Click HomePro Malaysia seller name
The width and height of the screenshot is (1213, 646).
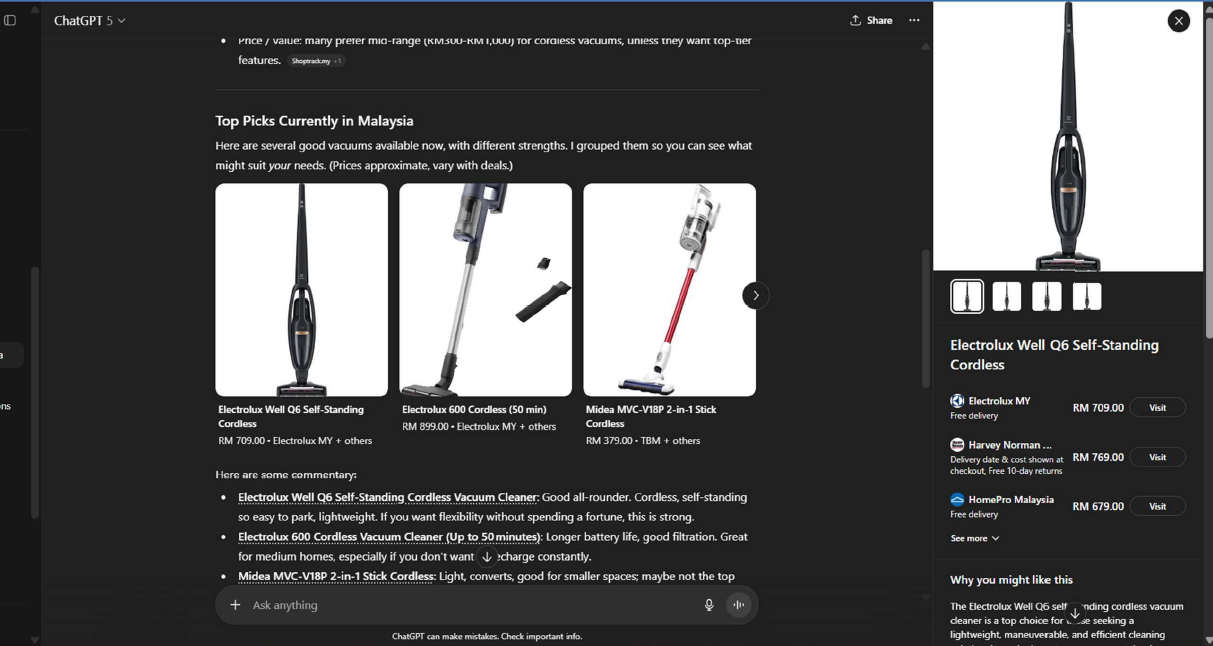(x=1011, y=499)
